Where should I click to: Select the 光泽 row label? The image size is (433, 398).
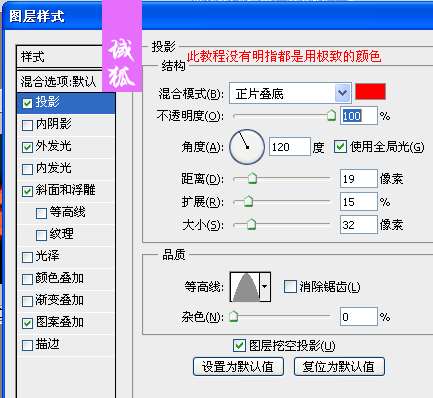click(x=48, y=256)
